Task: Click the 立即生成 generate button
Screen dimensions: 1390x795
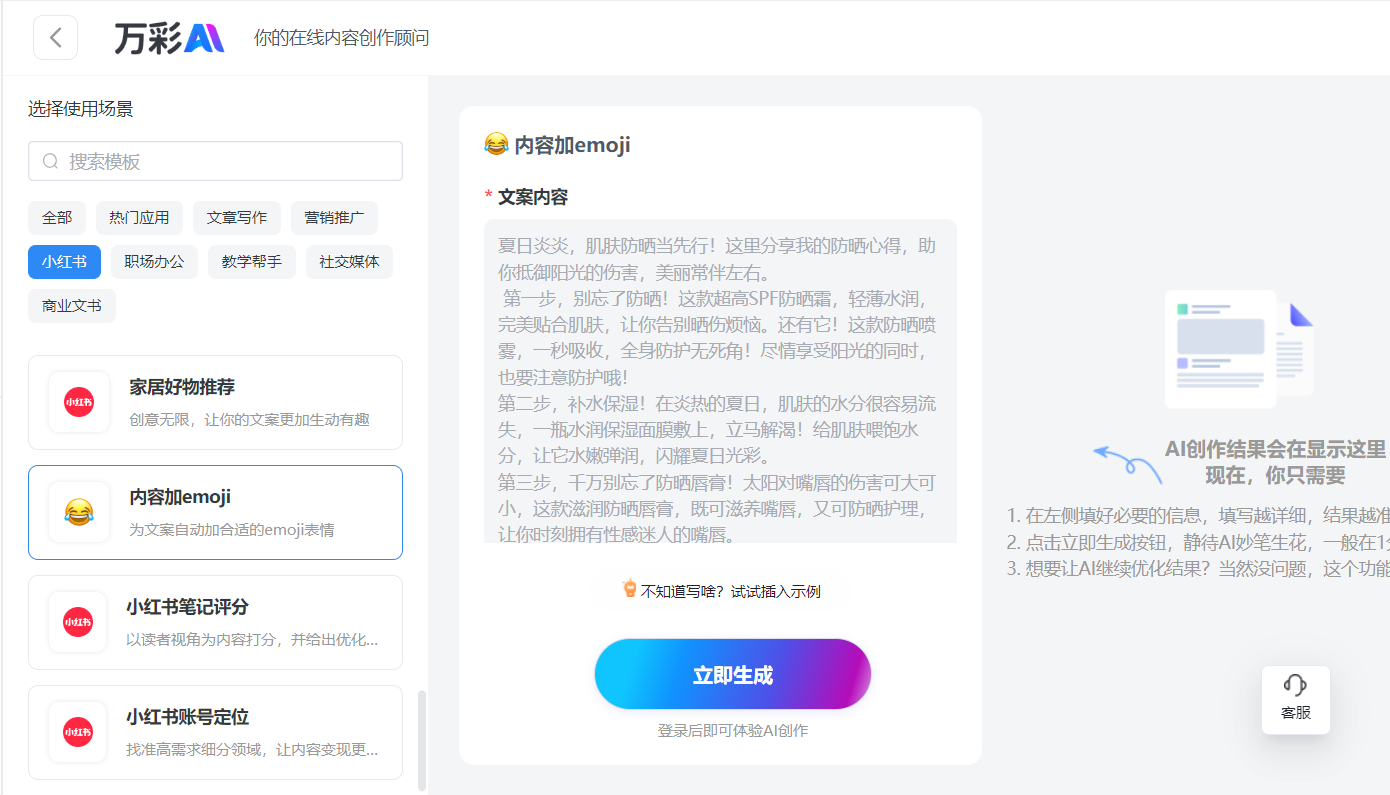Action: click(x=733, y=675)
